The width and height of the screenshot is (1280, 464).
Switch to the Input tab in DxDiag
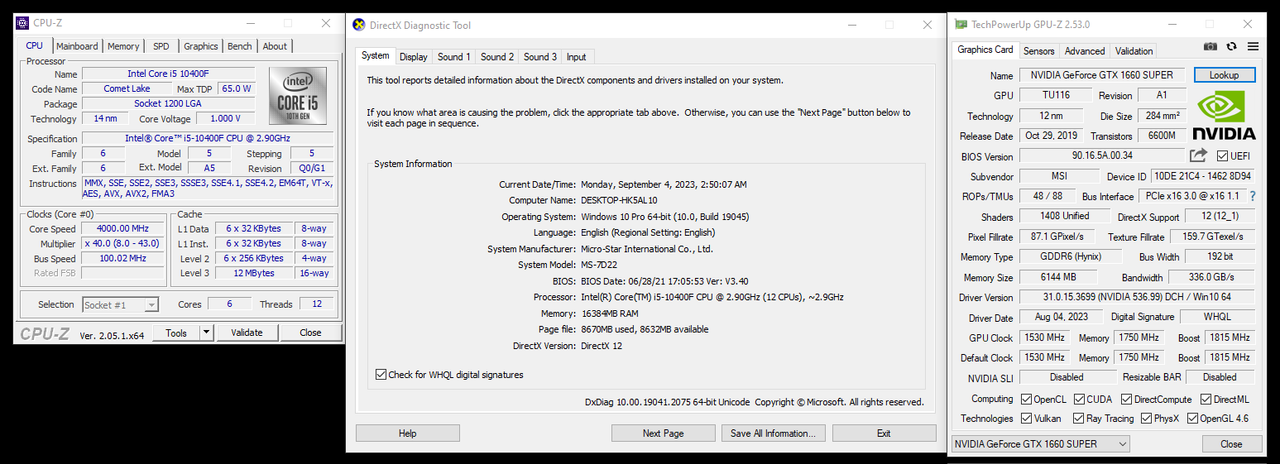tap(577, 57)
